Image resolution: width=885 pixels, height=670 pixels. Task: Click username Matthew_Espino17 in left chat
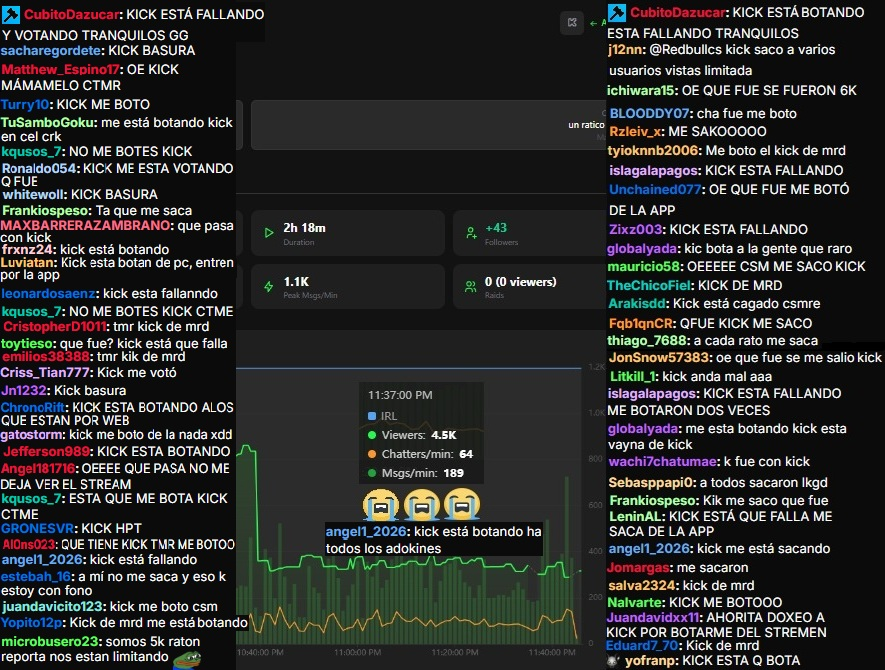[60, 69]
